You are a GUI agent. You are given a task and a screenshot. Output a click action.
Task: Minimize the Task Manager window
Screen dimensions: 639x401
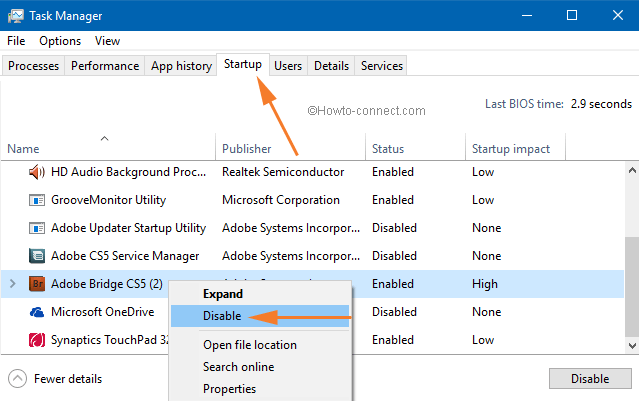point(527,15)
